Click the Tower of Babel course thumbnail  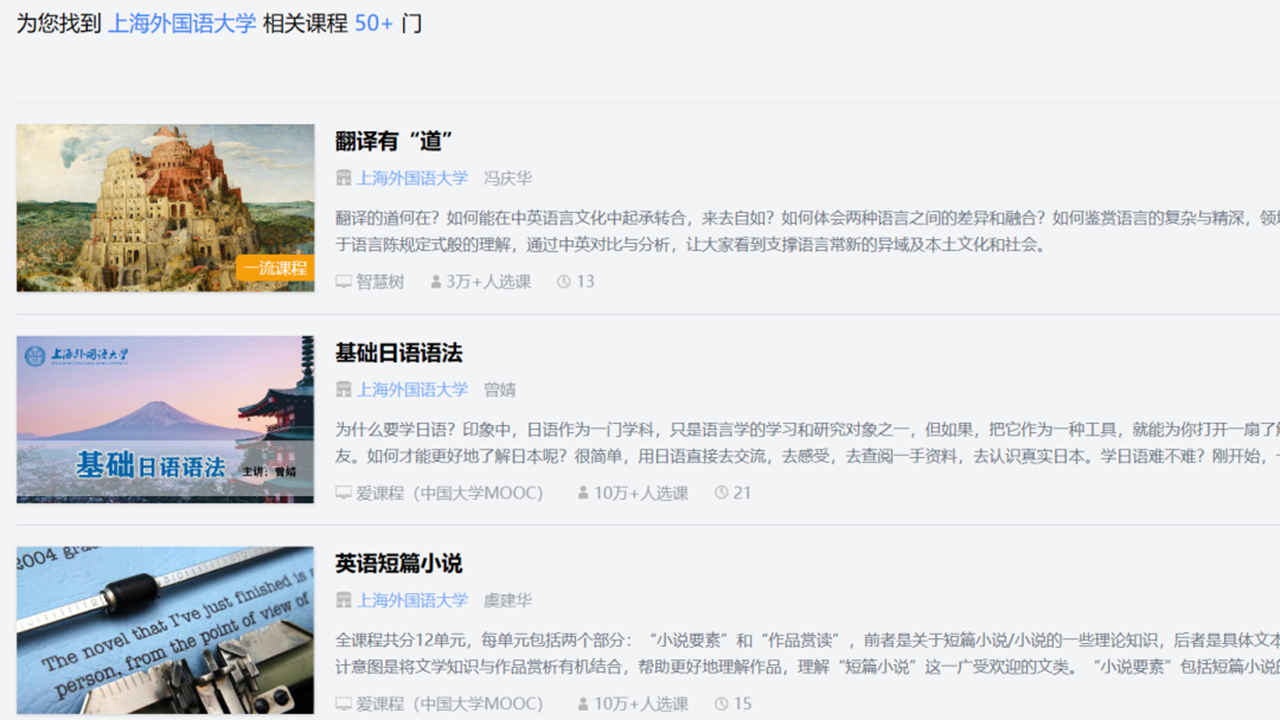pos(166,208)
